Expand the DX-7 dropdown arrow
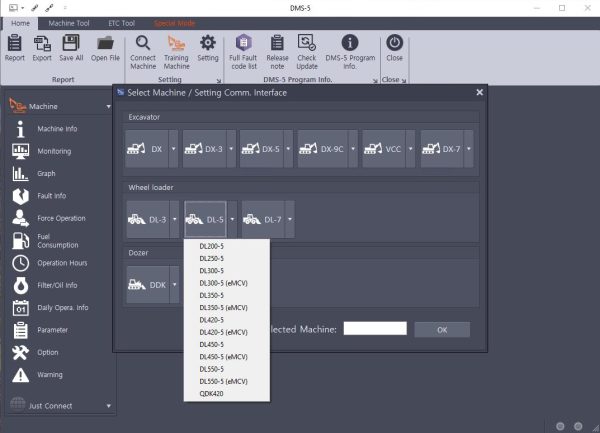 469,149
